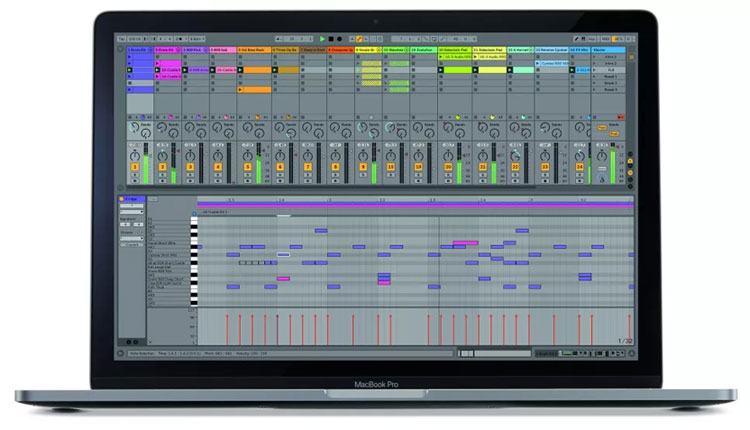
Task: Toggle the arrangement Loop switch
Action: (434, 39)
